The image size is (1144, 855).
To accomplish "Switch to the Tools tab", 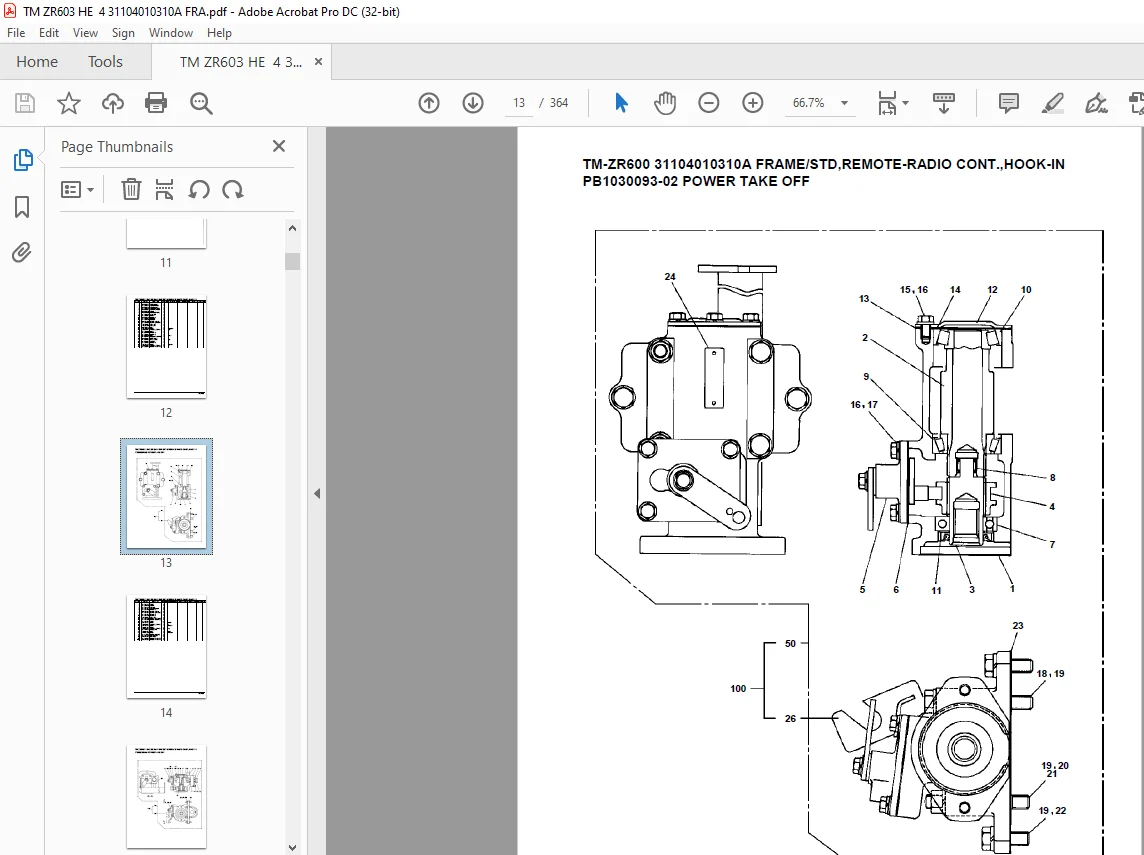I will 105,62.
